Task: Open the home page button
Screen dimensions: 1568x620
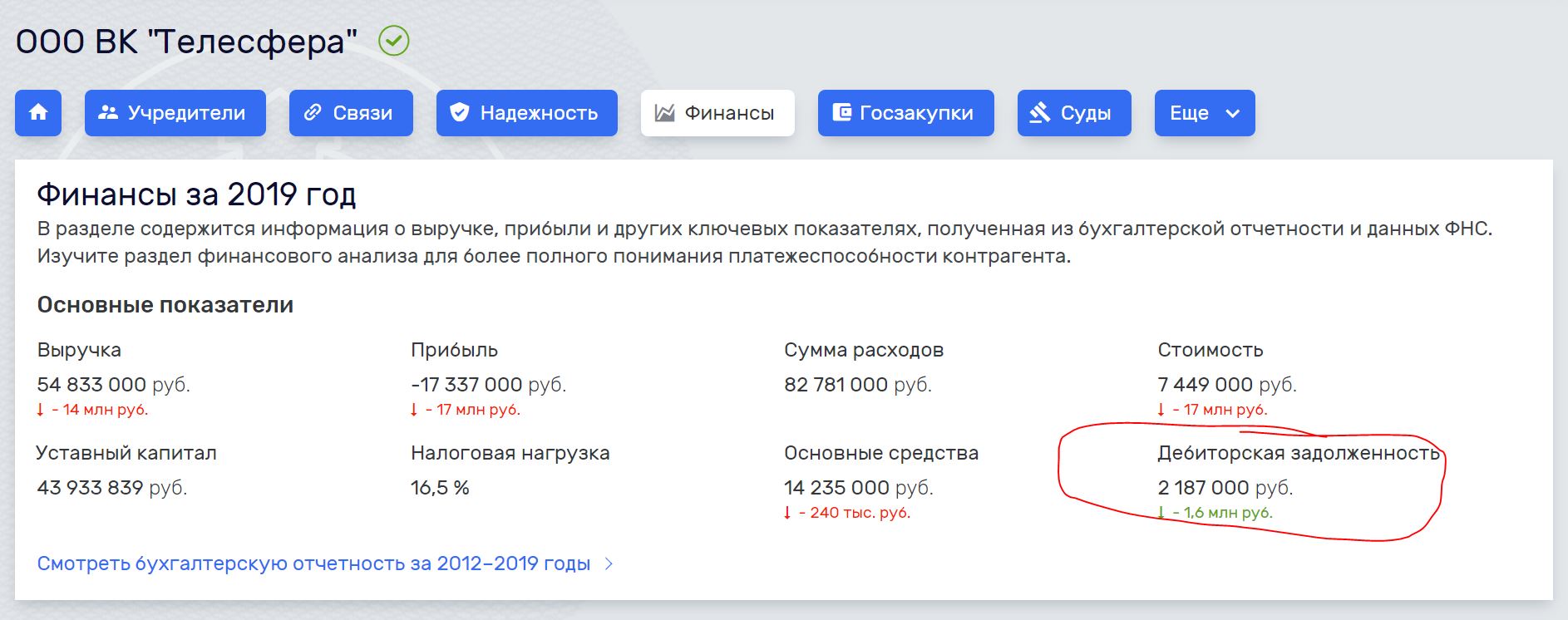Action: click(x=38, y=113)
